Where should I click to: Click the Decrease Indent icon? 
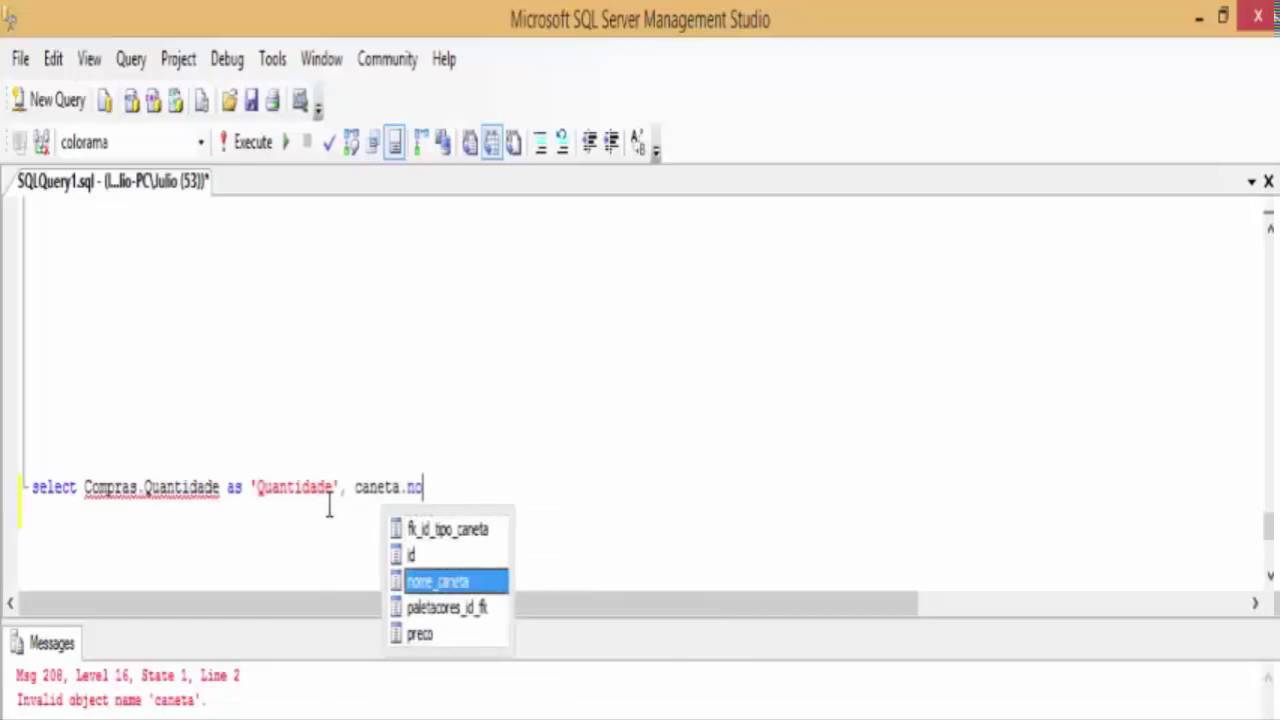(x=589, y=142)
